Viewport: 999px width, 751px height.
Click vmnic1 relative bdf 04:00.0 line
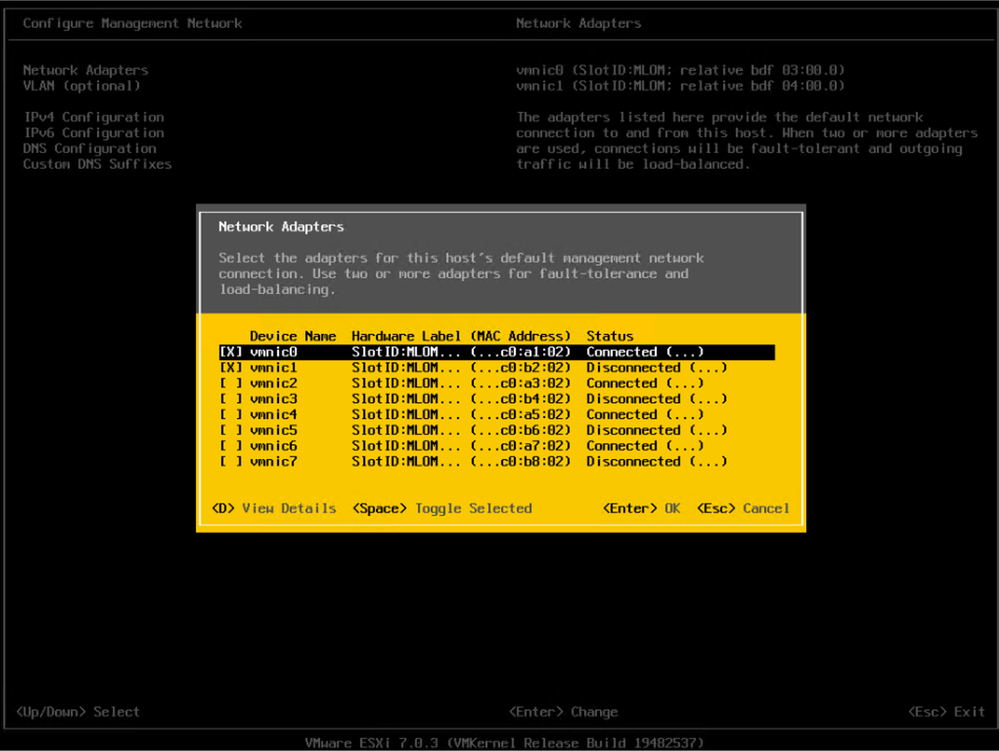[x=680, y=85]
